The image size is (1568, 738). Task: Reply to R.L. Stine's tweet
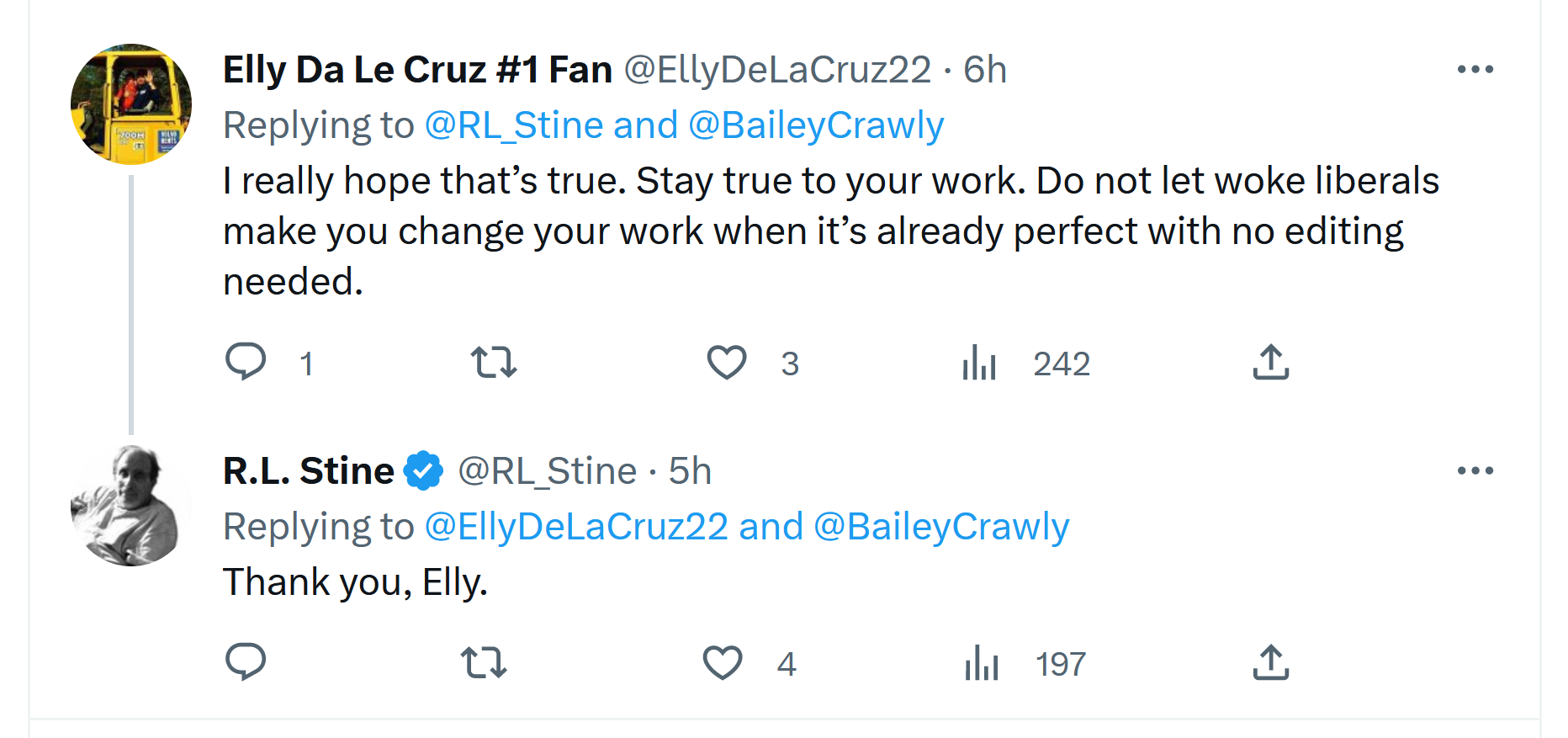tap(246, 662)
